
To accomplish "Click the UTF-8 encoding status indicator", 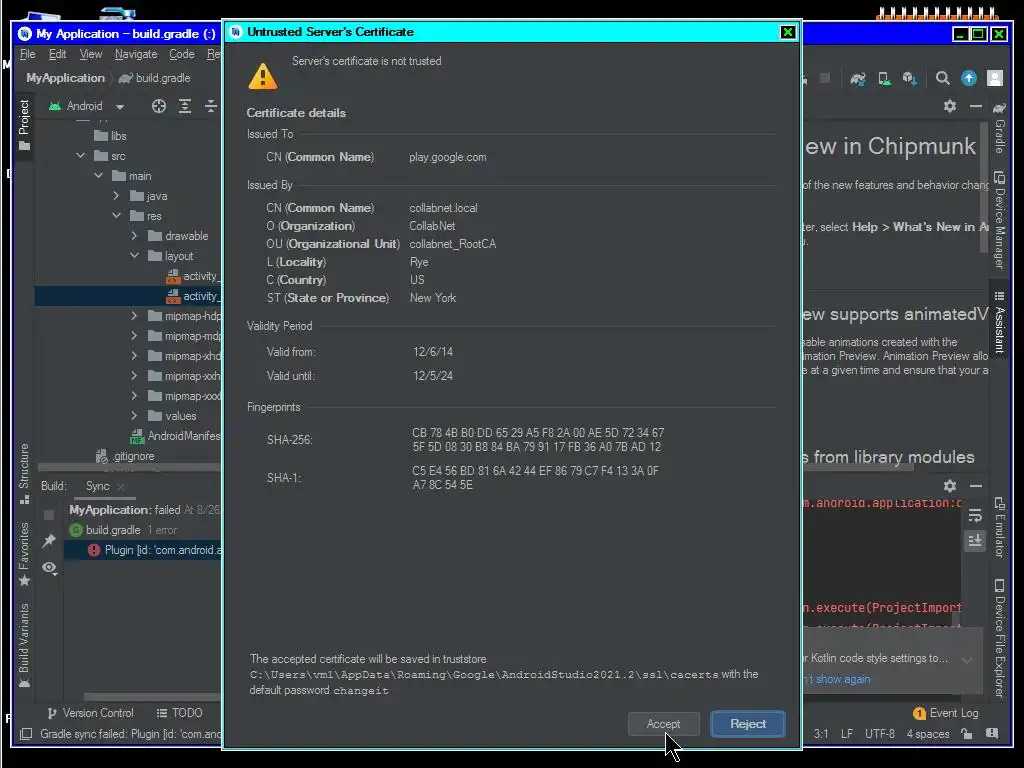I will 880,734.
